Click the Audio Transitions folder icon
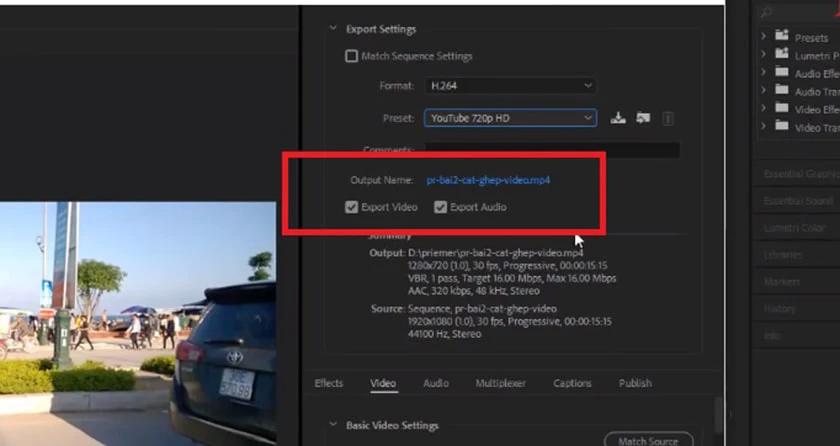Viewport: 840px width, 446px height. coord(782,90)
